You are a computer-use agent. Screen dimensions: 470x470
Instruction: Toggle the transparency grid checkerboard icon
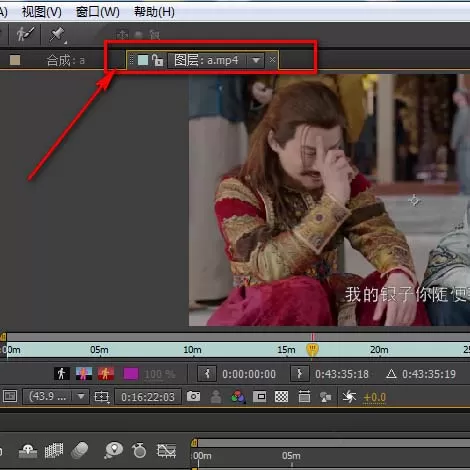coord(281,396)
